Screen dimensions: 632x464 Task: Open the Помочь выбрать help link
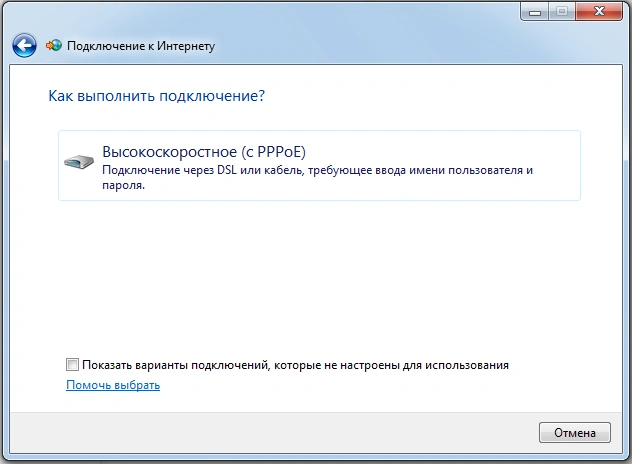[x=113, y=385]
